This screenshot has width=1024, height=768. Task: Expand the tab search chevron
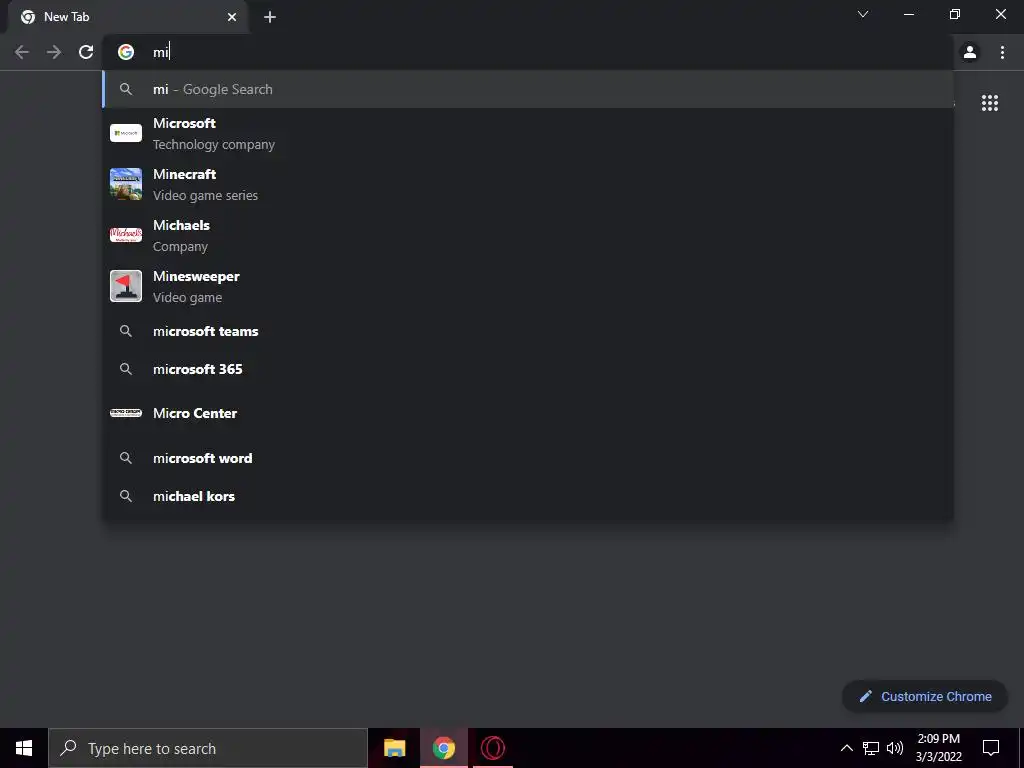(863, 14)
